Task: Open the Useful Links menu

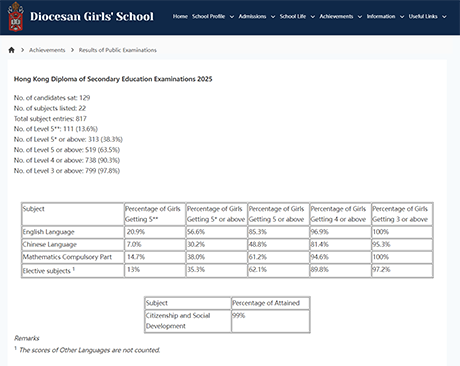Action: 423,16
